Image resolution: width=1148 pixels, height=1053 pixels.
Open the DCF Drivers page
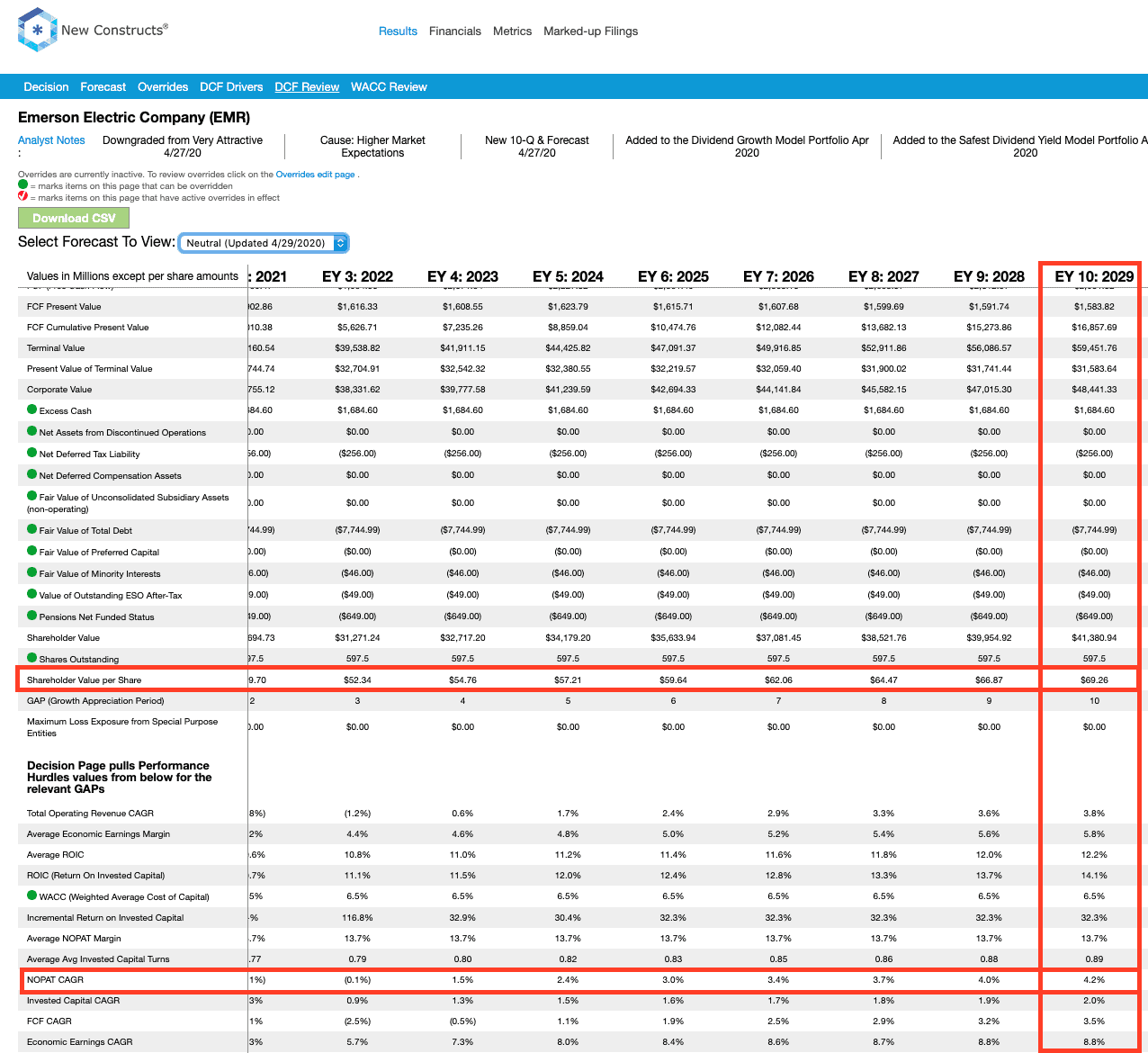coord(231,87)
